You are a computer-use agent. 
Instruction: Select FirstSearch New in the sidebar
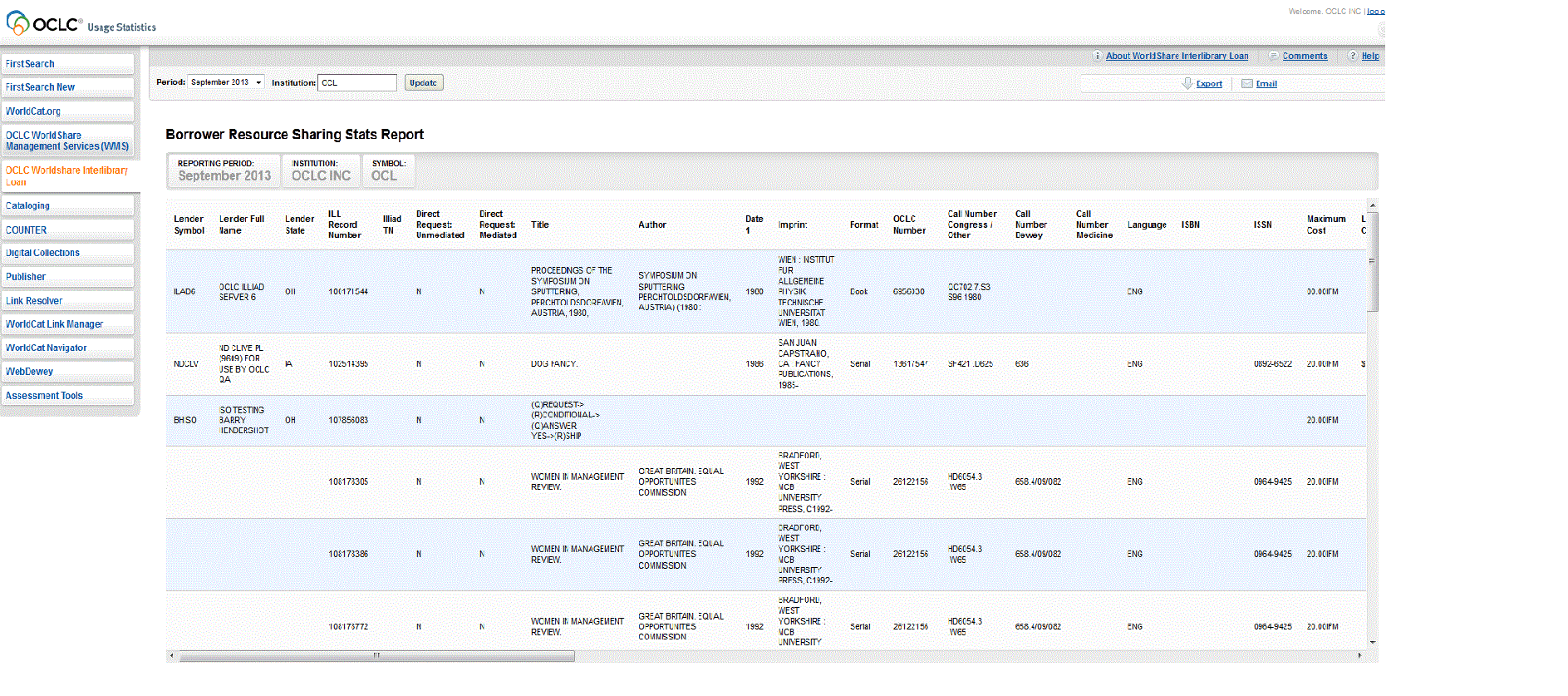pos(67,87)
